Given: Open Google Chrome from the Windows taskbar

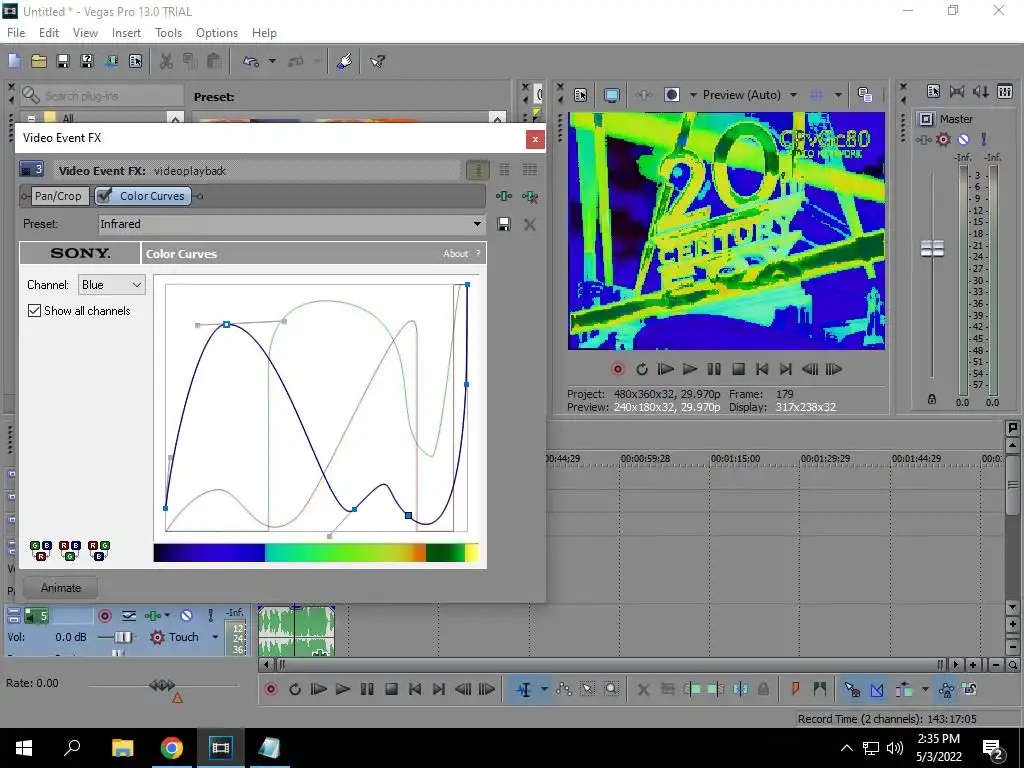Looking at the screenshot, I should 172,747.
